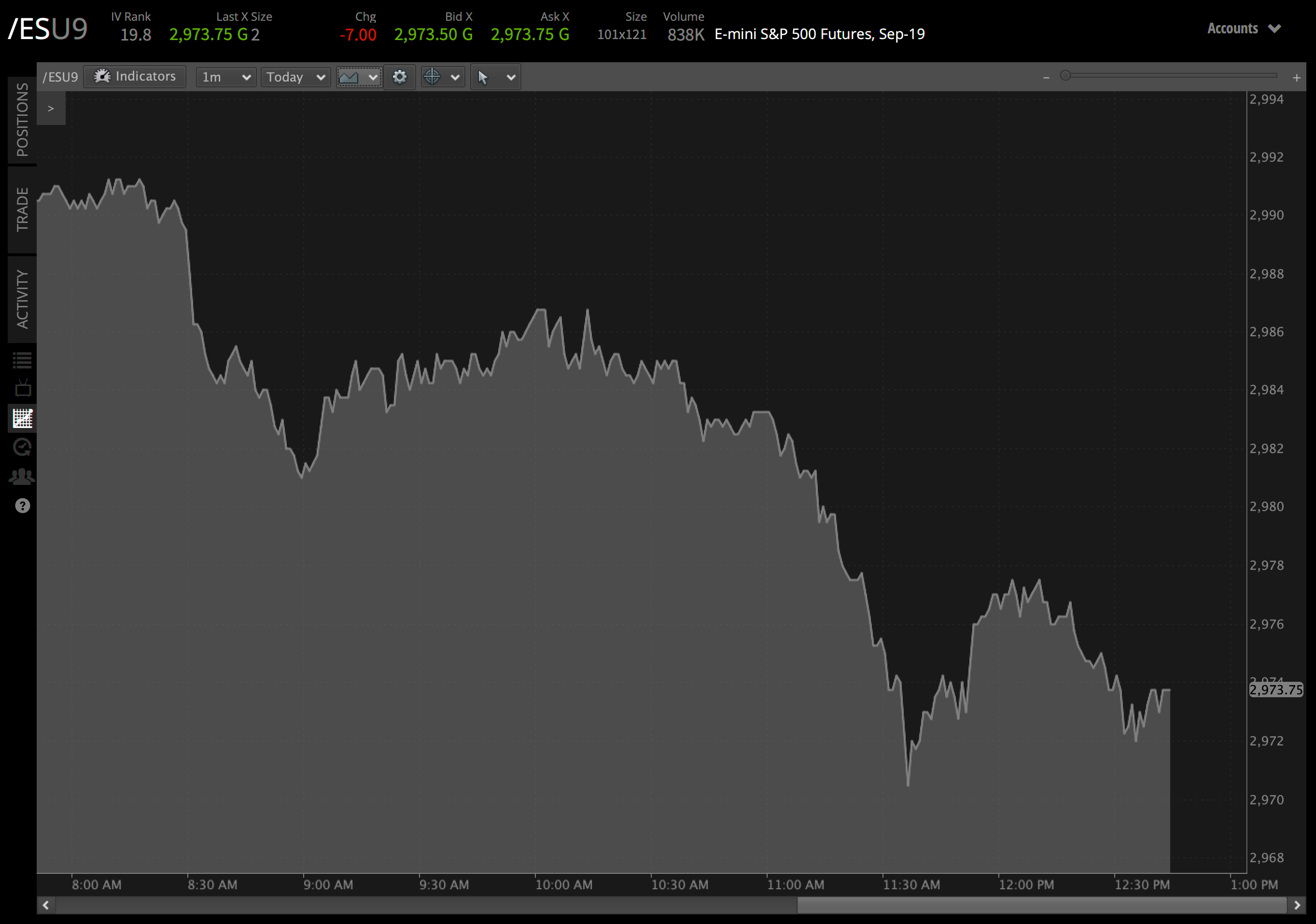Select the highlighted charts grid icon

(22, 419)
